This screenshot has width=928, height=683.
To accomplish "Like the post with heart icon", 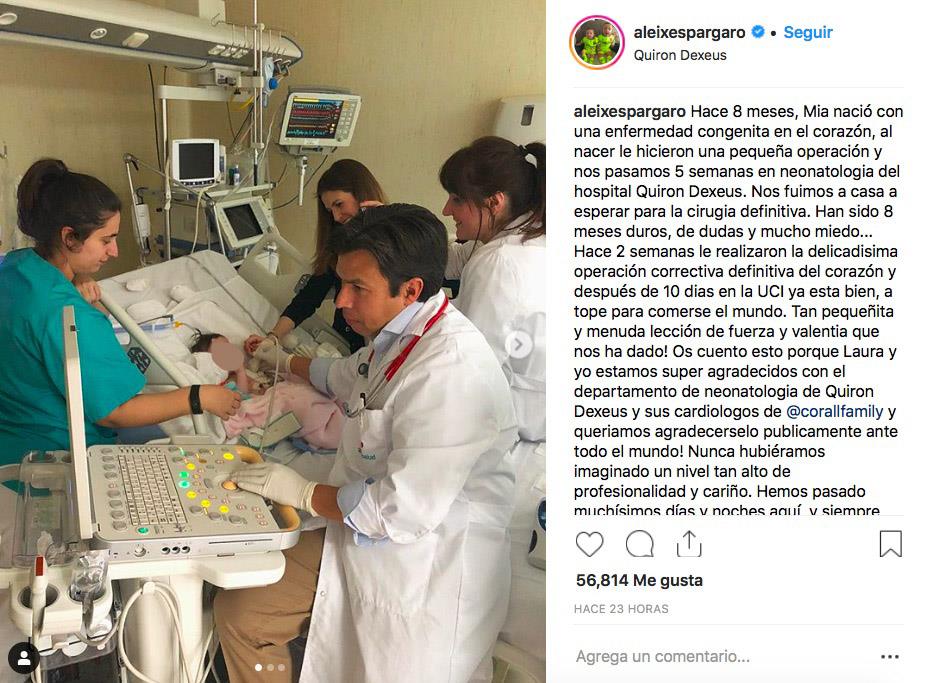I will click(x=589, y=544).
